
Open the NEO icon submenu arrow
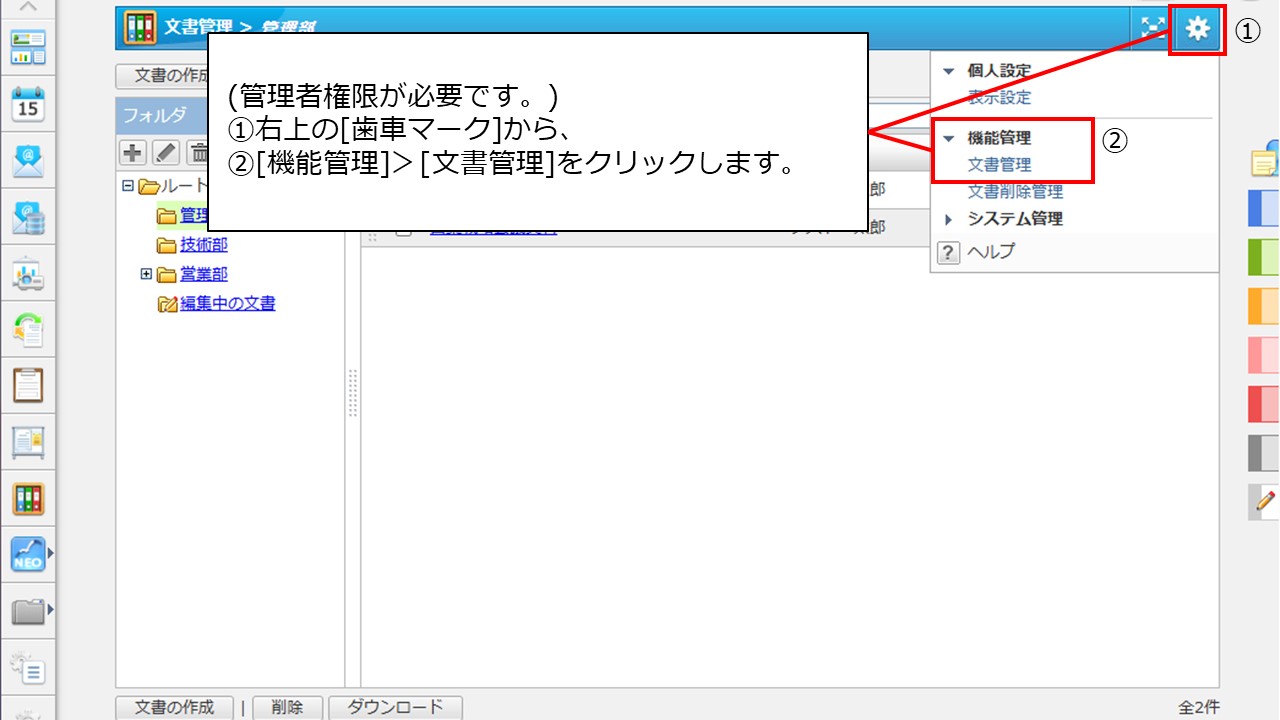point(50,552)
